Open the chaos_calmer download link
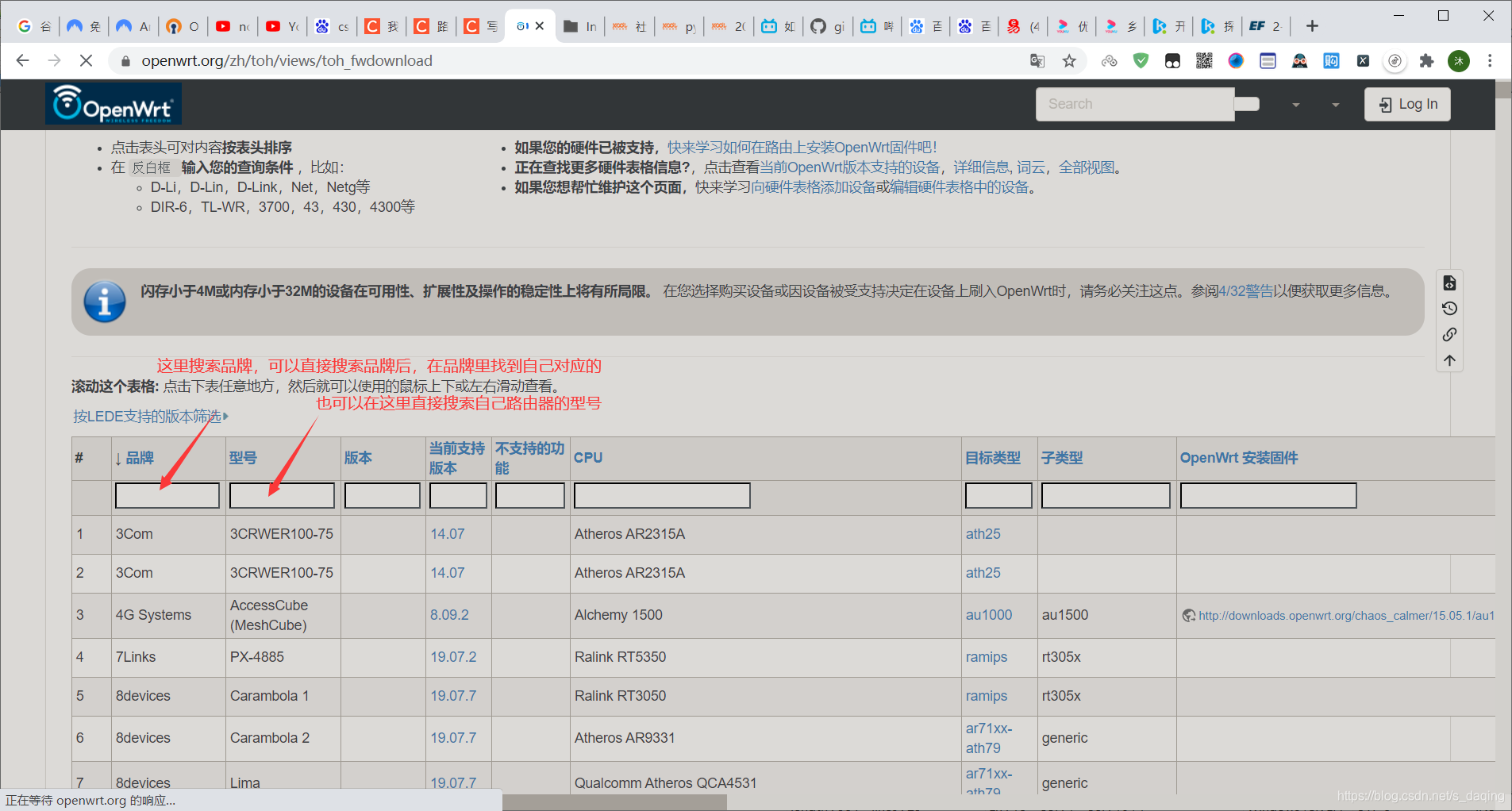Viewport: 1512px width, 811px height. 1346,616
